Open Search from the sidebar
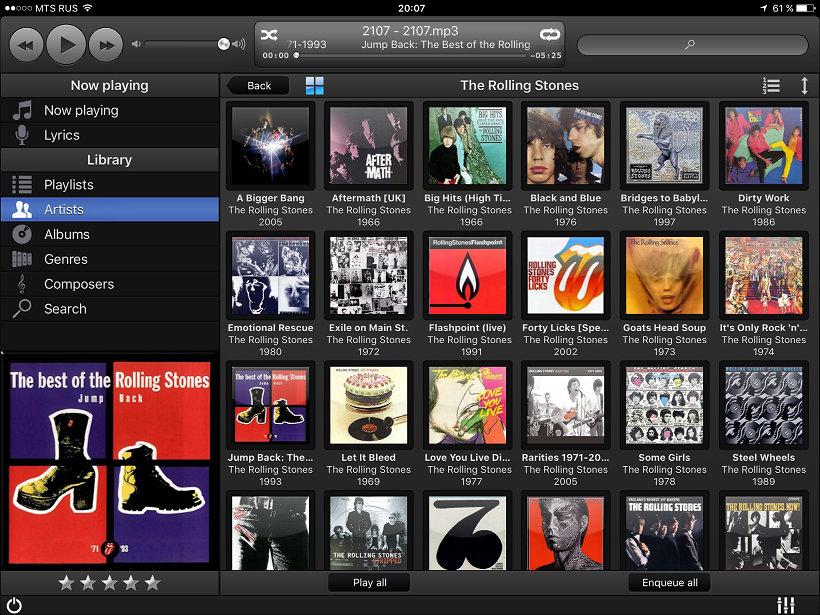The height and width of the screenshot is (615, 820). pyautogui.click(x=110, y=309)
